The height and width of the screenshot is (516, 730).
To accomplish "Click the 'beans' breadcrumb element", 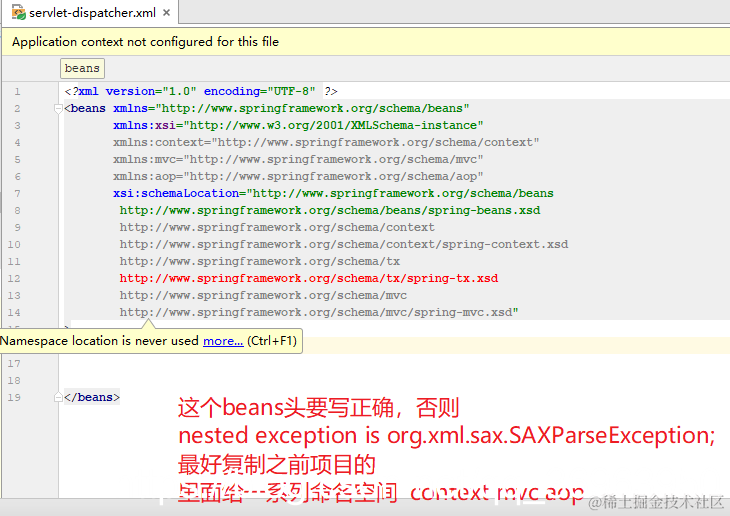I will pyautogui.click(x=82, y=68).
